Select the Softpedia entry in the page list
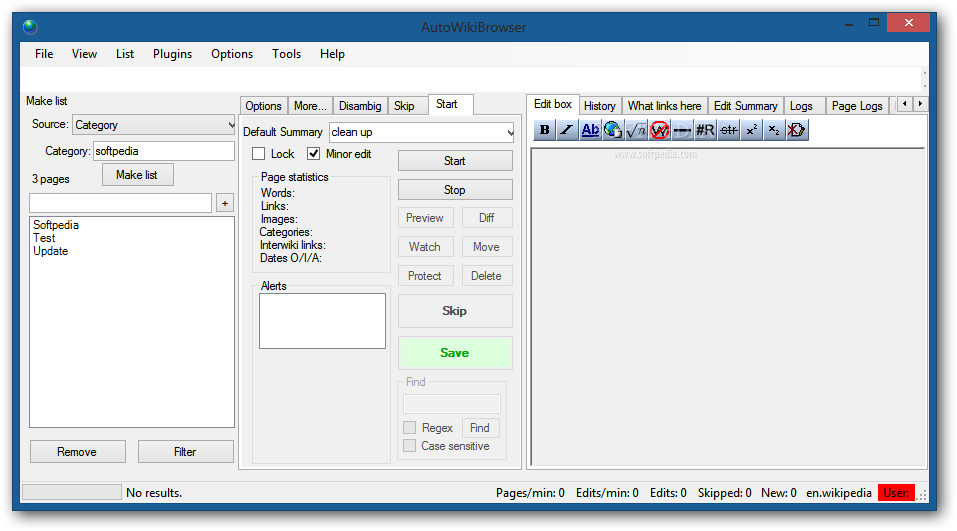This screenshot has height=531, width=957. coord(56,225)
